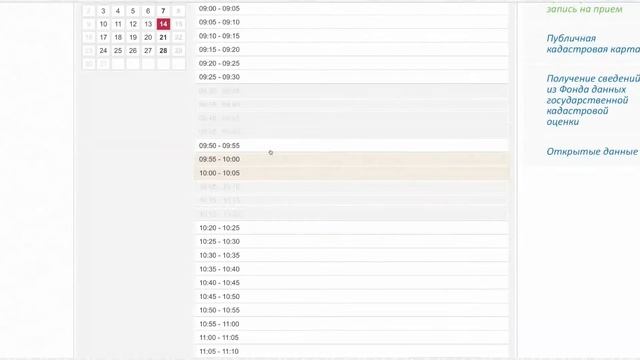
Task: Select the 09:05 - 09:10 time slot
Action: [352, 22]
